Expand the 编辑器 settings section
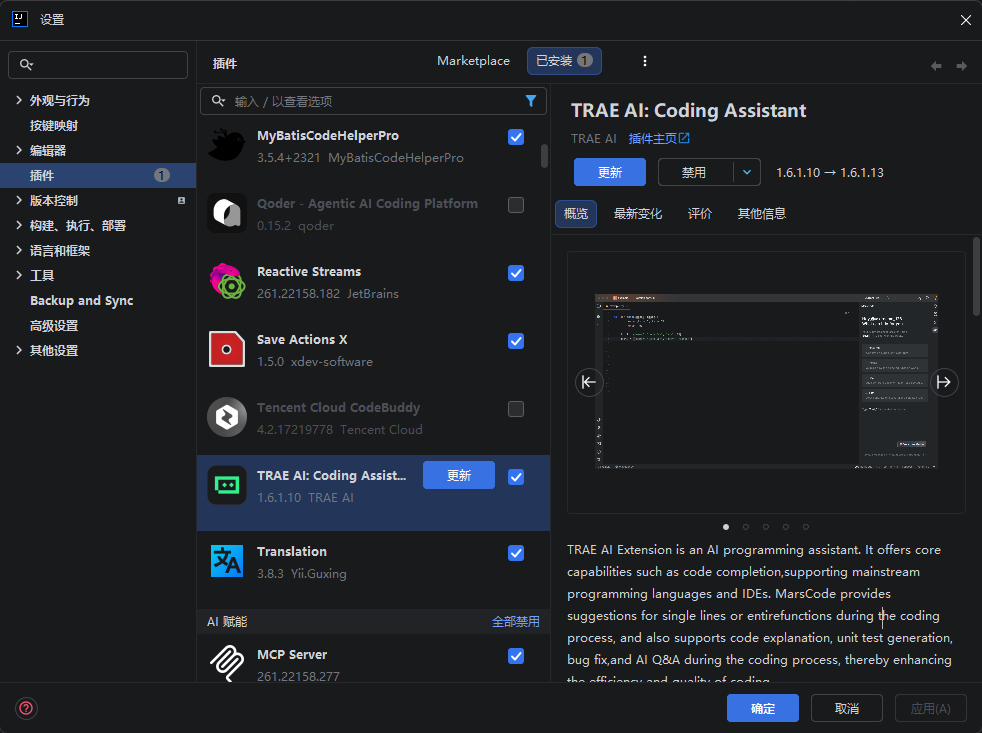The width and height of the screenshot is (982, 733). click(19, 150)
